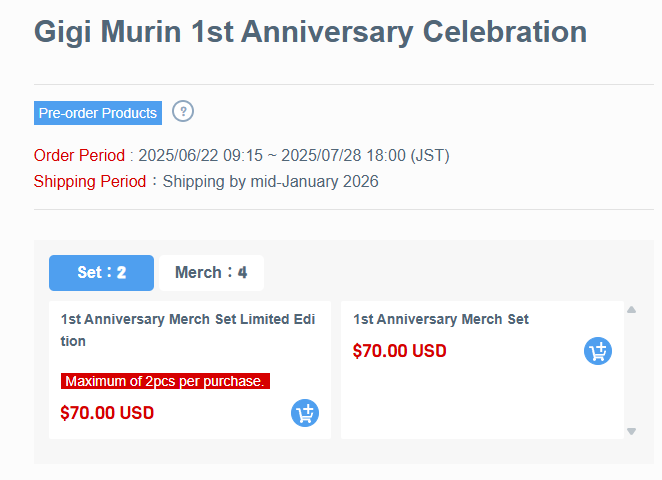Screen dimensions: 662x480
Task: Click the Shipping by mid-January 2026 text
Action: 271,182
